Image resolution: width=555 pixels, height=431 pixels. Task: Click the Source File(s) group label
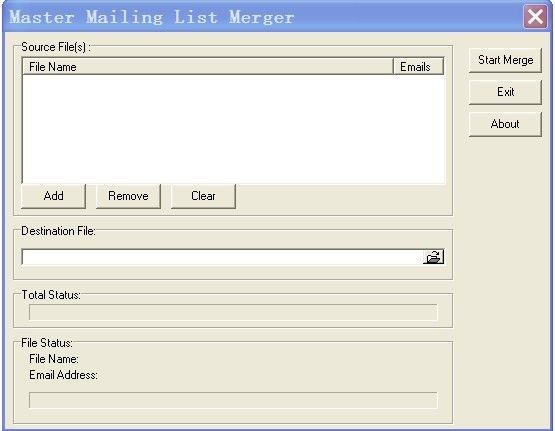pos(56,47)
